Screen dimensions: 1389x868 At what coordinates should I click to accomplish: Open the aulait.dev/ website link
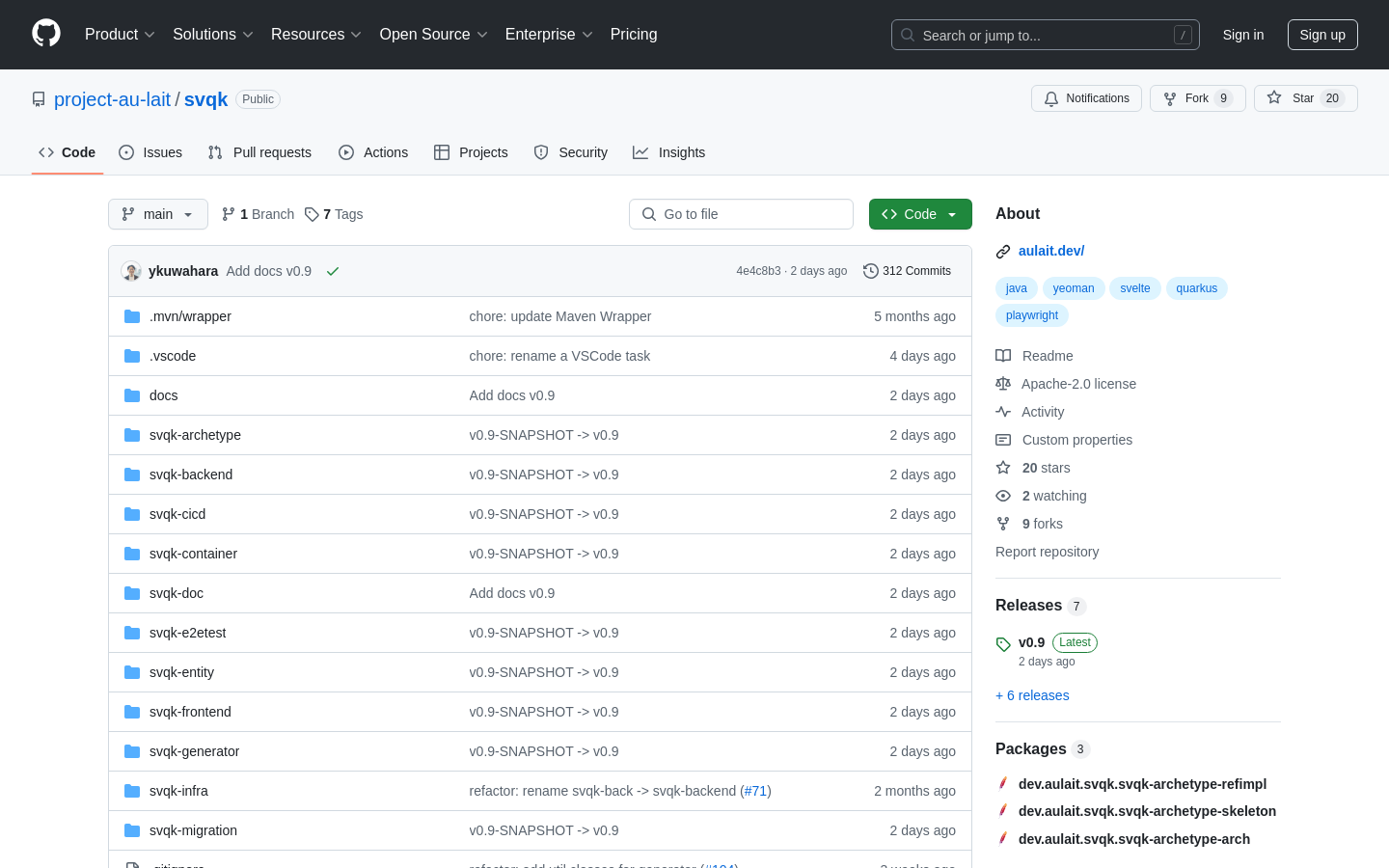point(1051,251)
